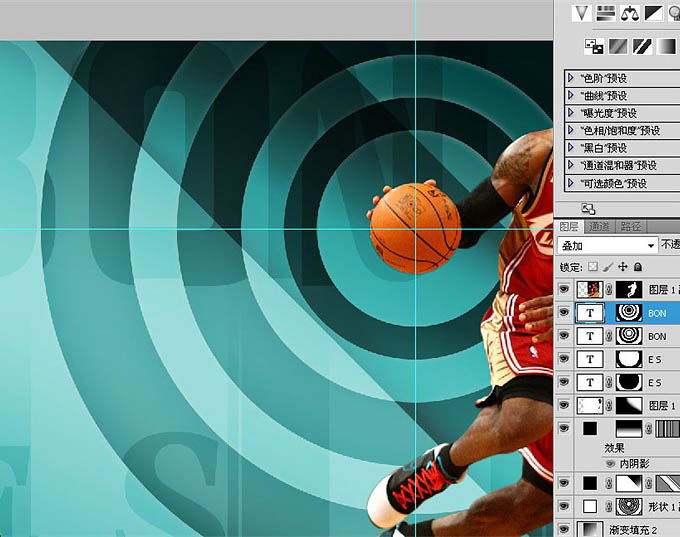Click the 效果 effects label
The width and height of the screenshot is (680, 537).
pos(614,448)
